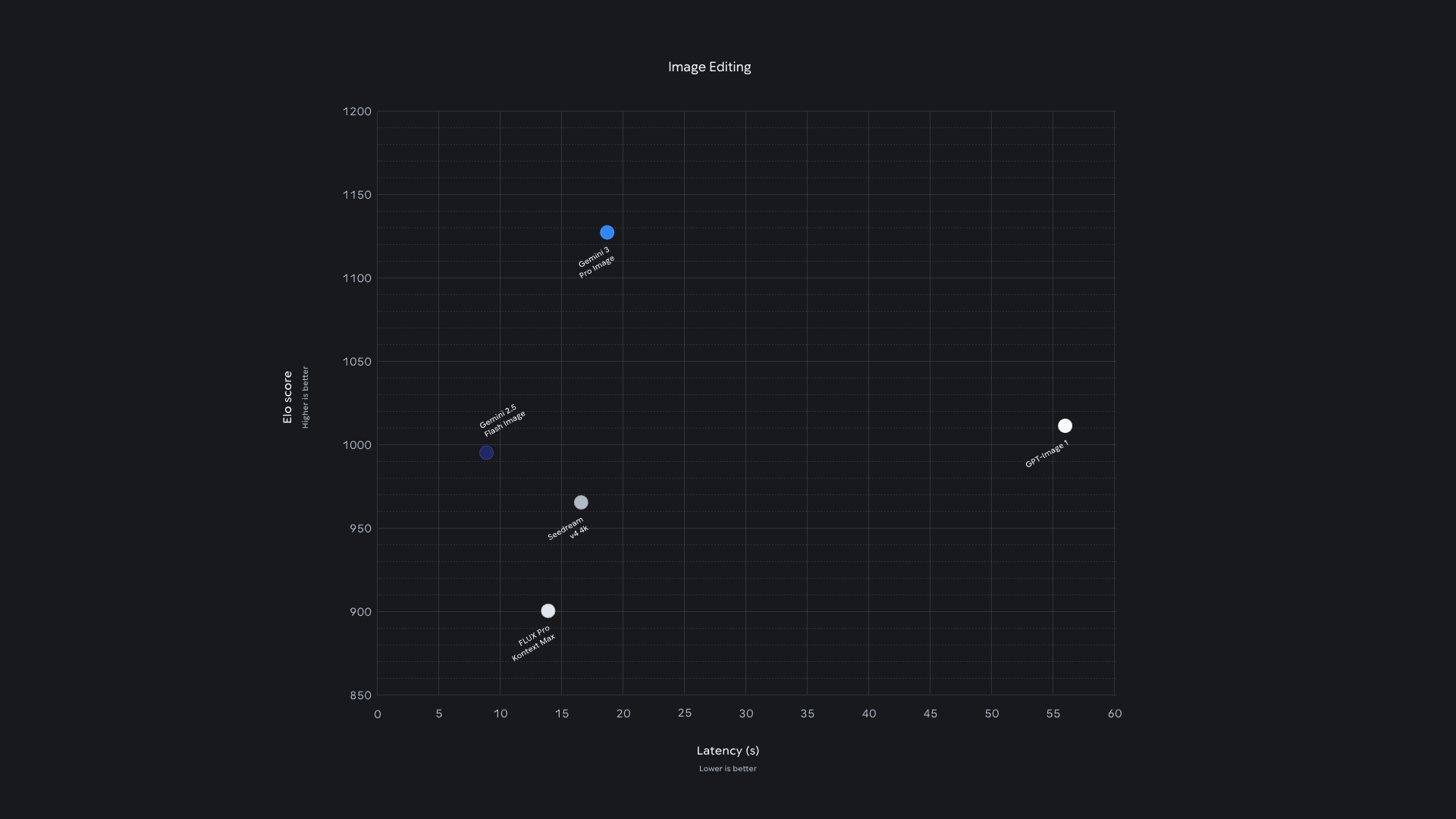The height and width of the screenshot is (819, 1456).
Task: Click the Gemini 3 Pro Image data point
Action: coord(607,233)
